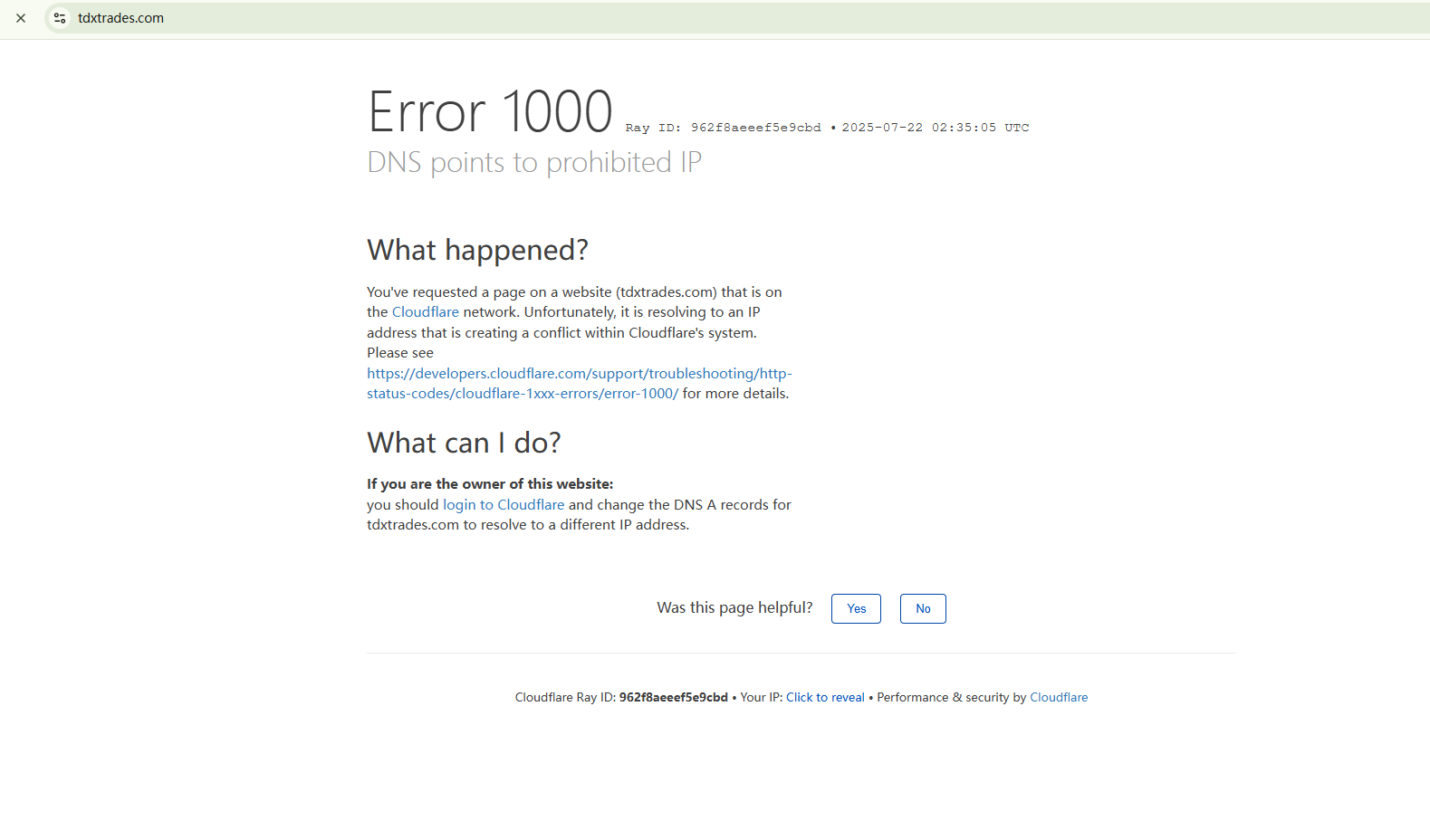Answer Yes to page helpful question
This screenshot has width=1430, height=840.
tap(857, 608)
